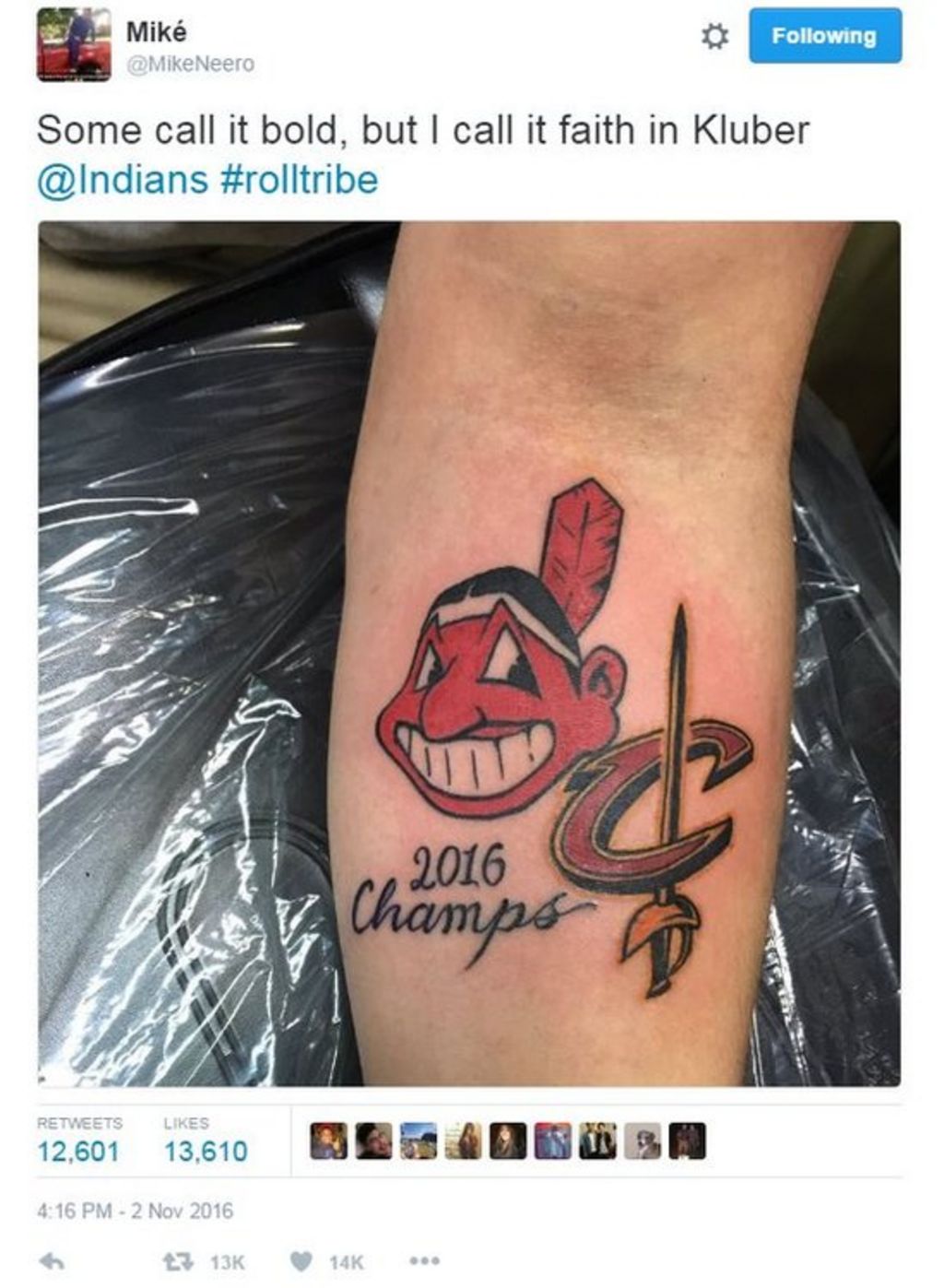Open Miké's profile avatar
The image size is (944, 1288).
click(x=74, y=45)
